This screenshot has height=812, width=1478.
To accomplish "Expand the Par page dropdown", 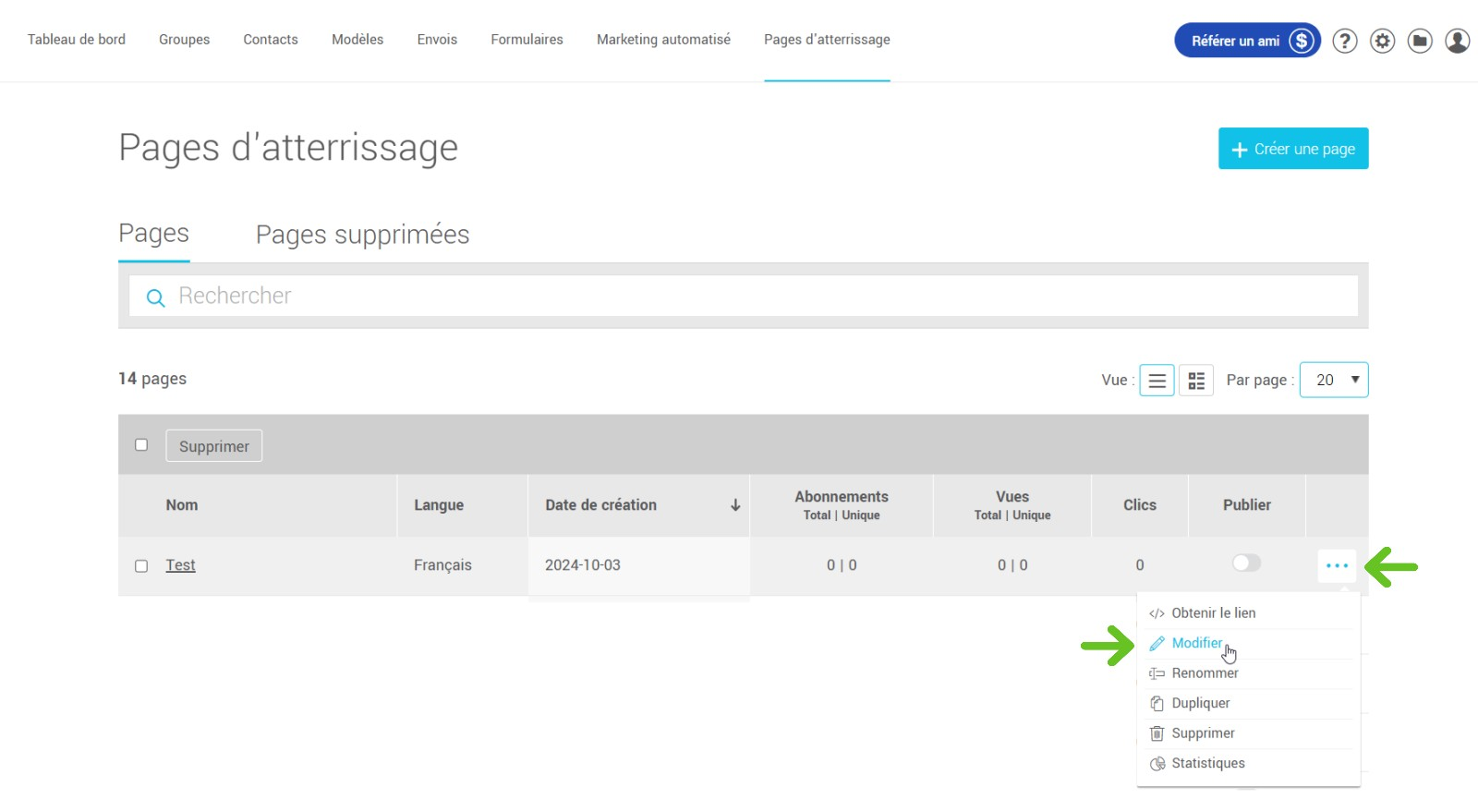I will [x=1333, y=380].
